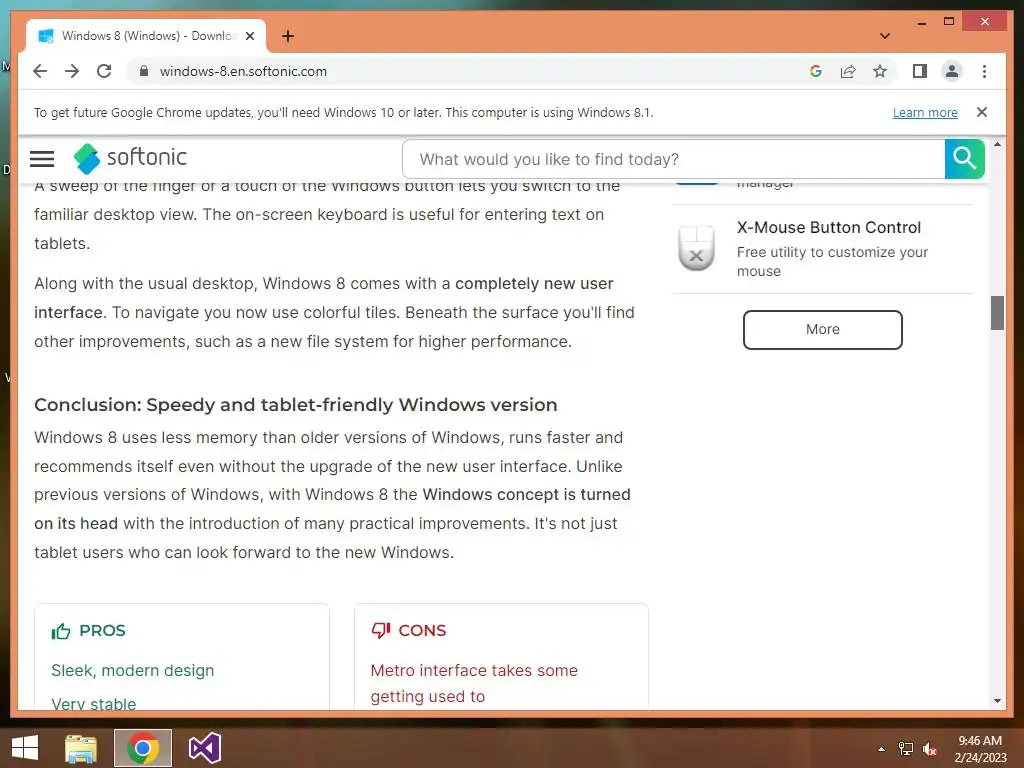Click the address bar URL
1024x768 pixels.
[x=243, y=71]
